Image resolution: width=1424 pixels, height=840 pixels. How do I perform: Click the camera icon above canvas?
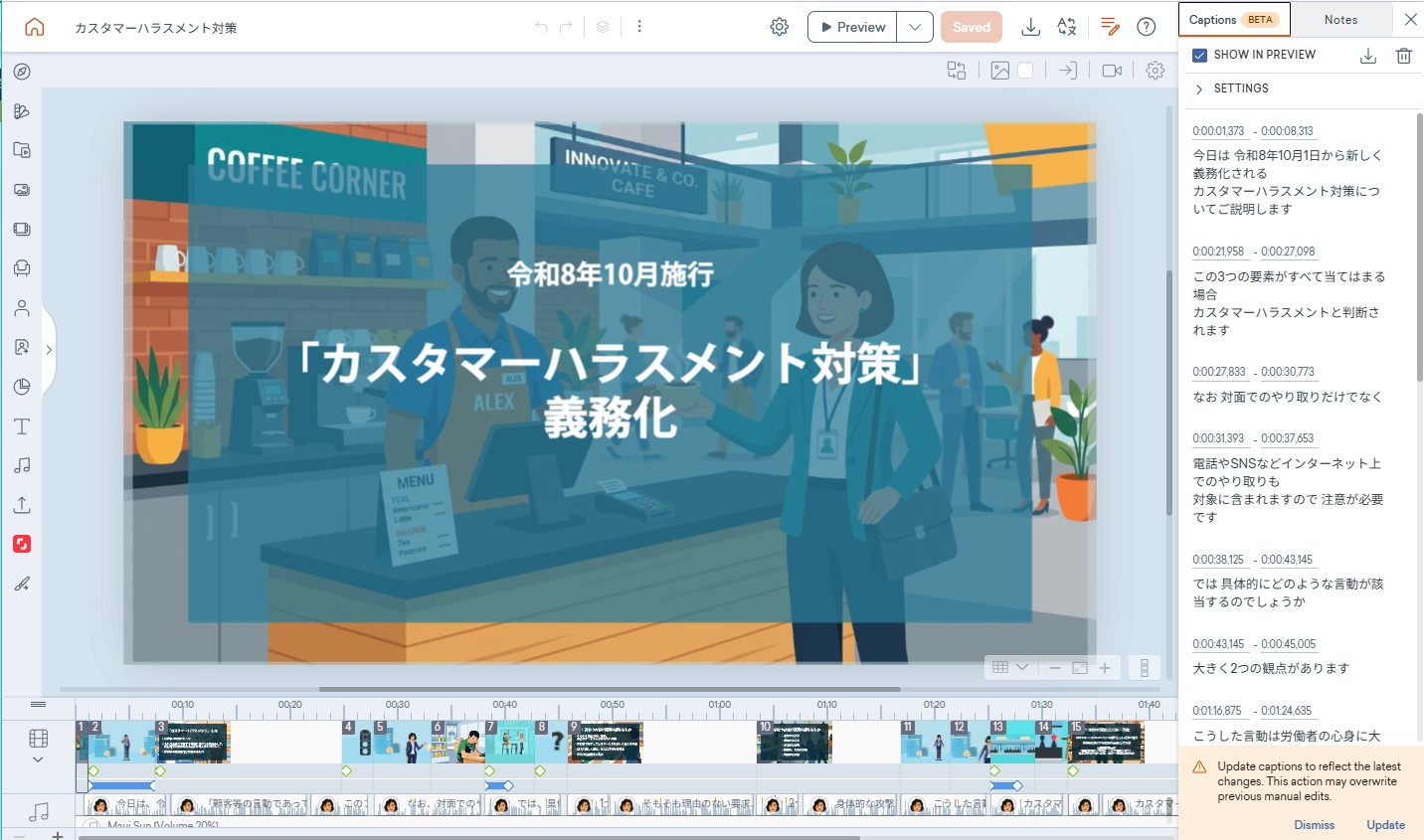pyautogui.click(x=1112, y=71)
